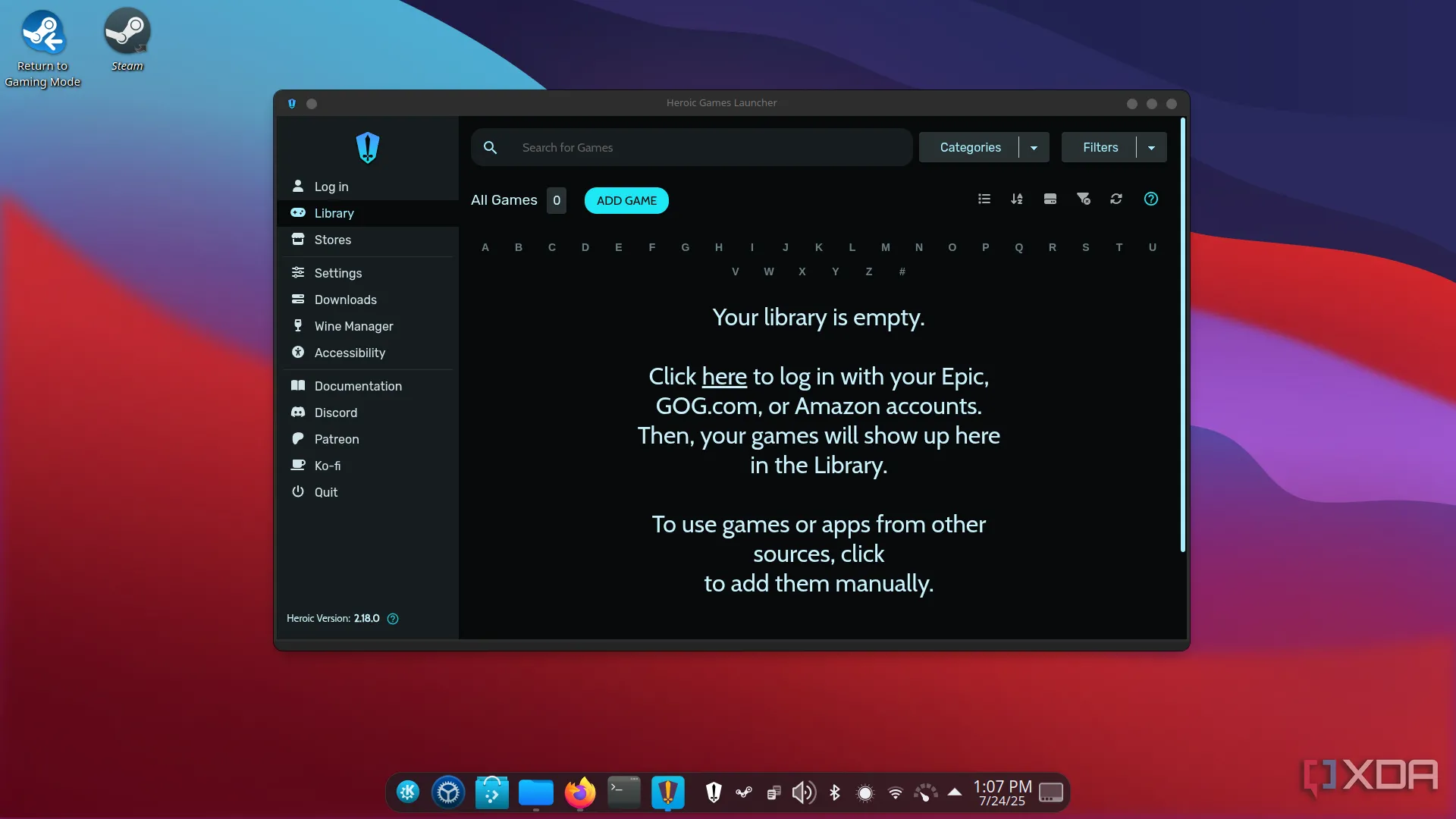Image resolution: width=1456 pixels, height=819 pixels.
Task: Open the volume control tray icon
Action: tap(804, 792)
